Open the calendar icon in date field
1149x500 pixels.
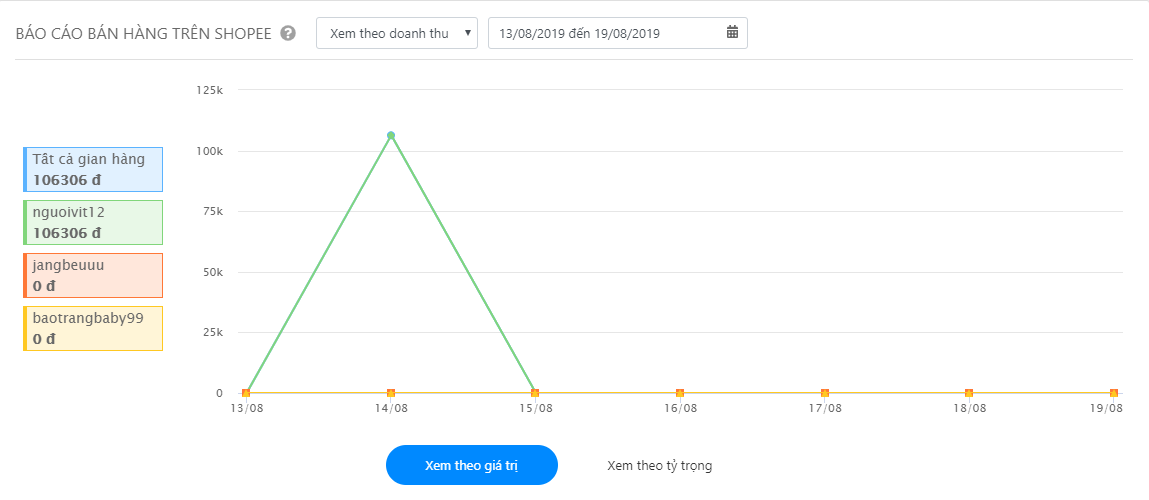tap(732, 32)
